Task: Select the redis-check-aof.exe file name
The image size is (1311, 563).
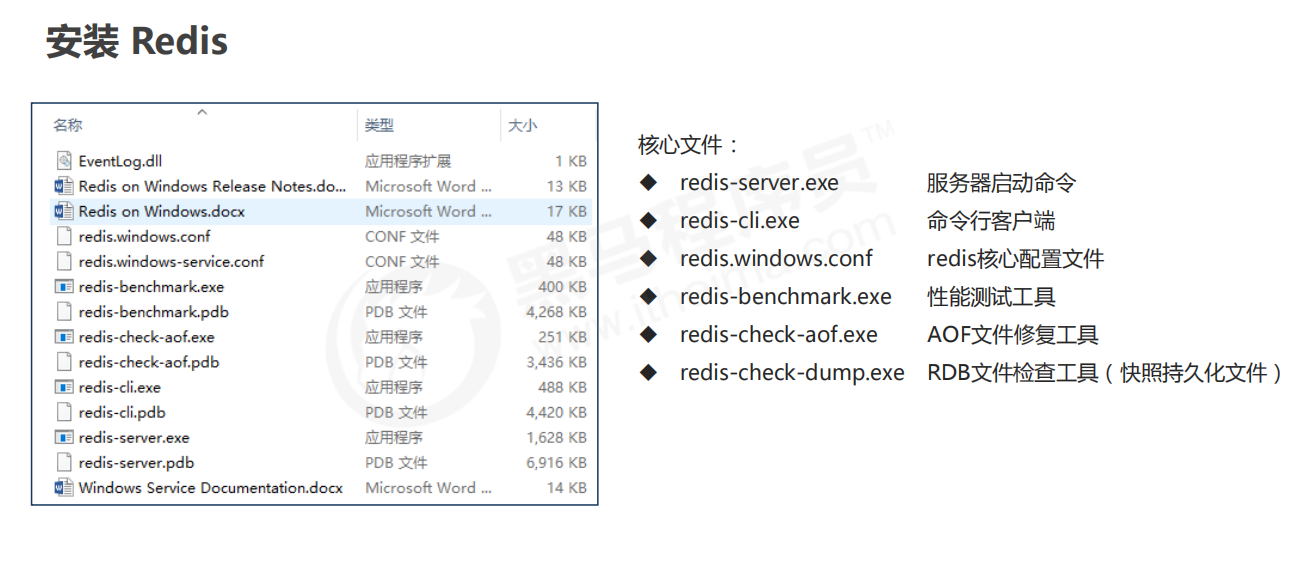Action: (147, 337)
